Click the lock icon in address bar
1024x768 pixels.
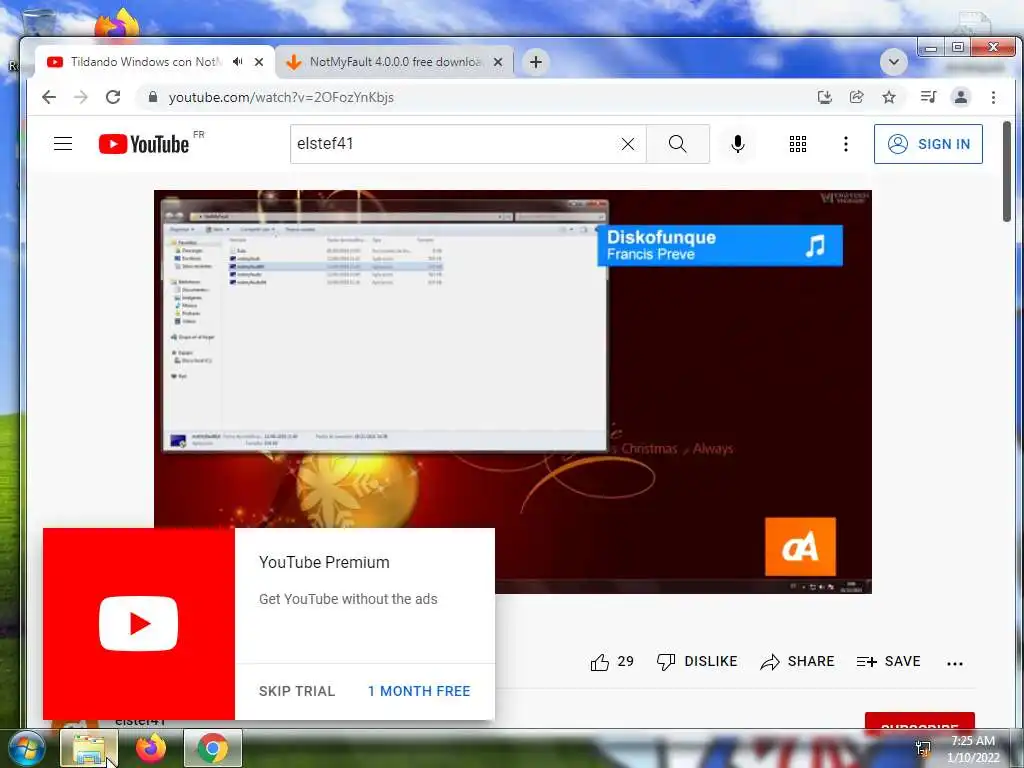click(x=153, y=97)
